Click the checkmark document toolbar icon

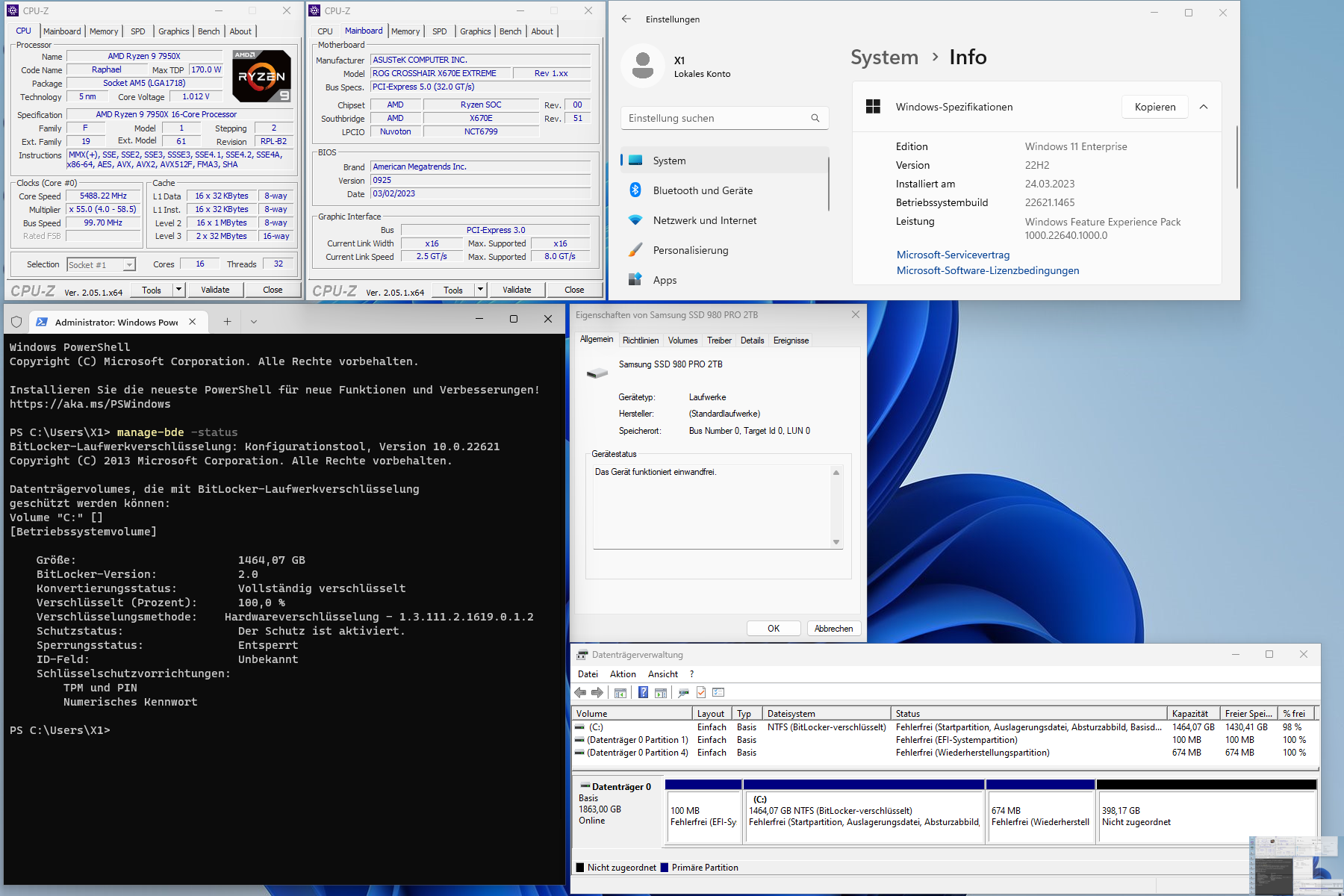tap(701, 693)
